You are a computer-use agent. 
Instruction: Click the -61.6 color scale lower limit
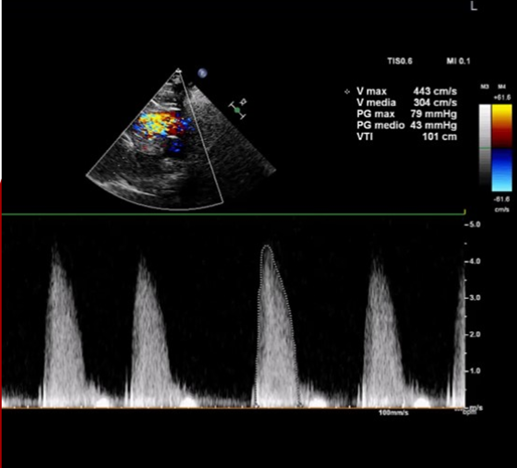502,199
